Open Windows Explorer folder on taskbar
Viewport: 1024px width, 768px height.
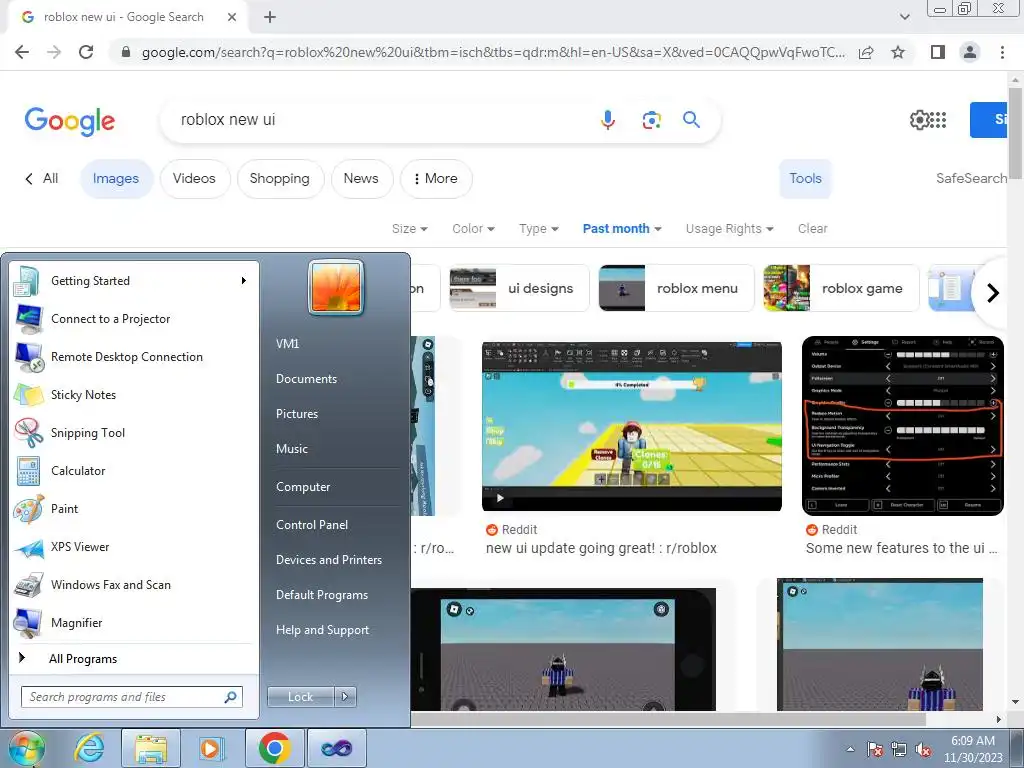(x=151, y=748)
